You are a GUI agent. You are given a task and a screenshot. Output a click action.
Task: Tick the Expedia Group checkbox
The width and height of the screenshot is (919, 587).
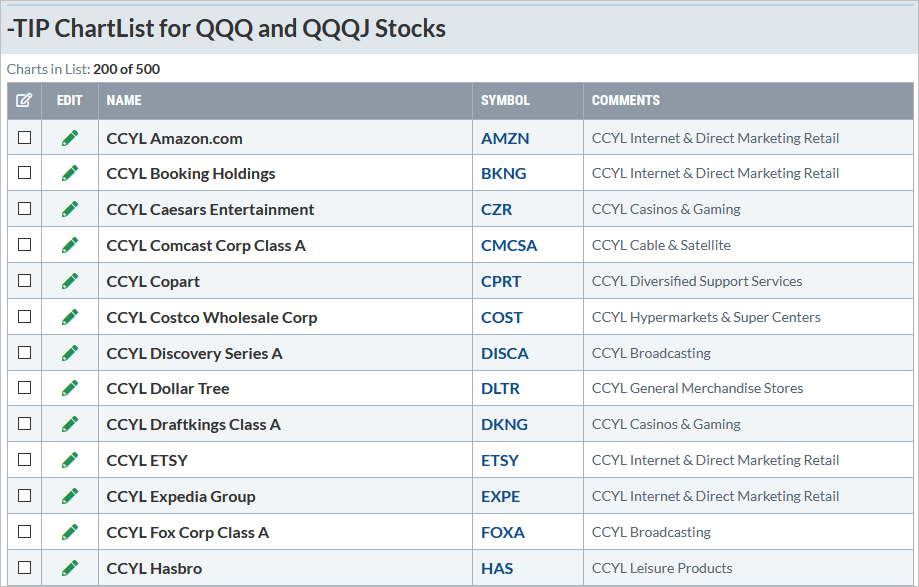[x=25, y=496]
